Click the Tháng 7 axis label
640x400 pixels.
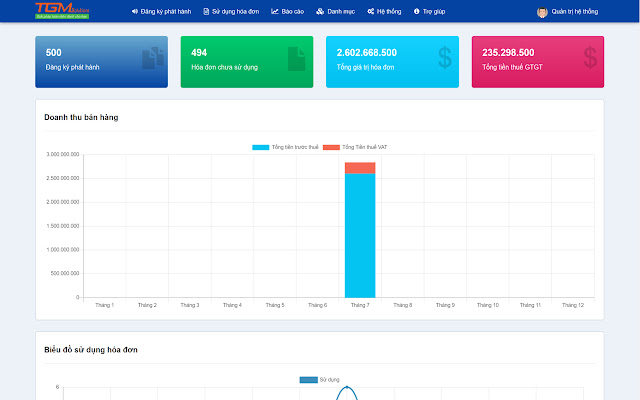pyautogui.click(x=360, y=305)
